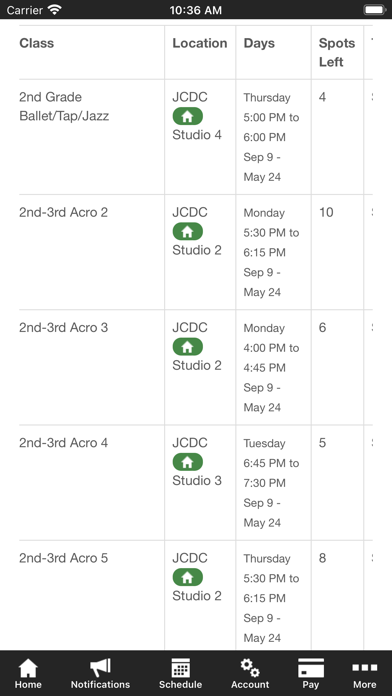The image size is (392, 696).
Task: Click the Class column header
Action: [36, 43]
